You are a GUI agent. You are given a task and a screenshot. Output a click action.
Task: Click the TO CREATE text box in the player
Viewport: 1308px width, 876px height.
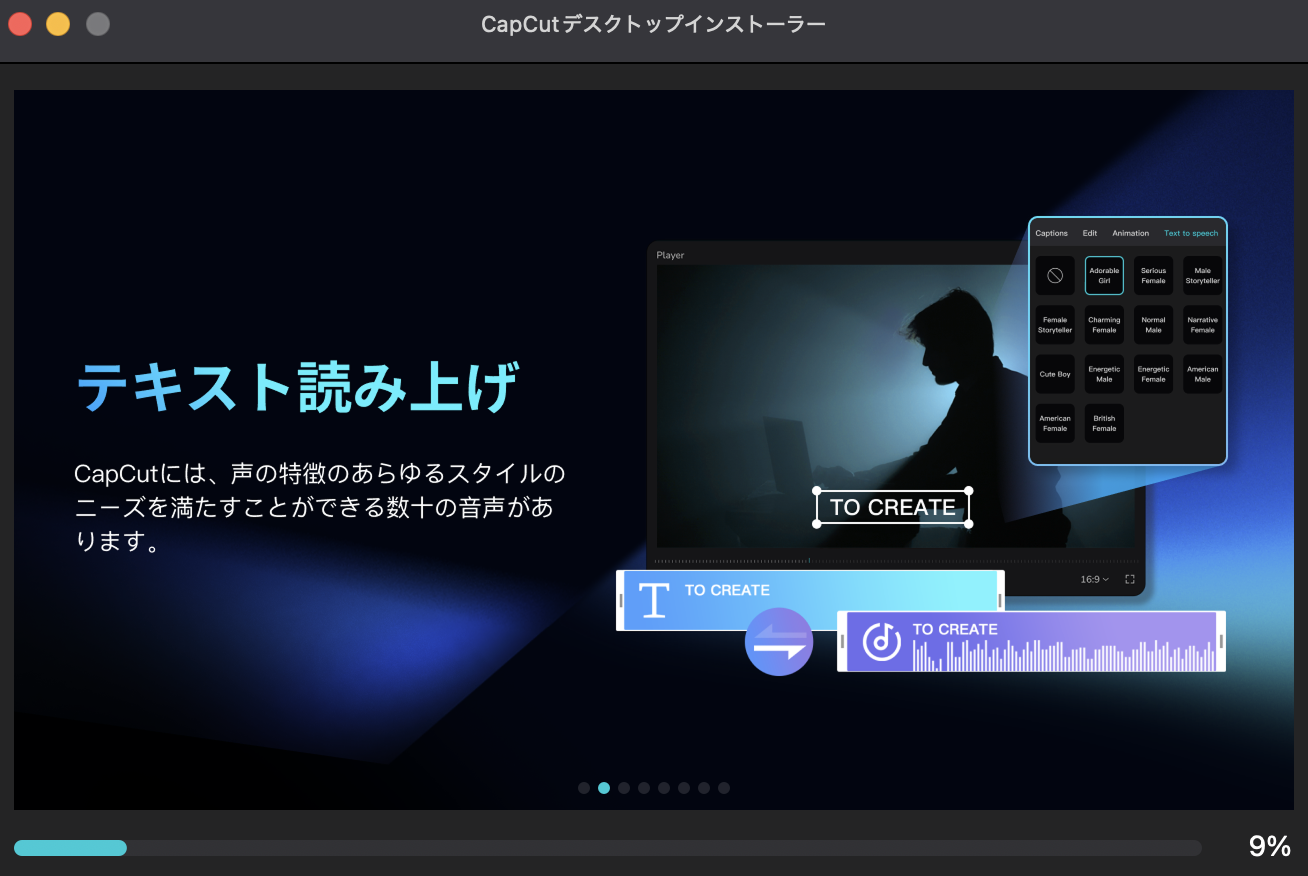pos(893,507)
